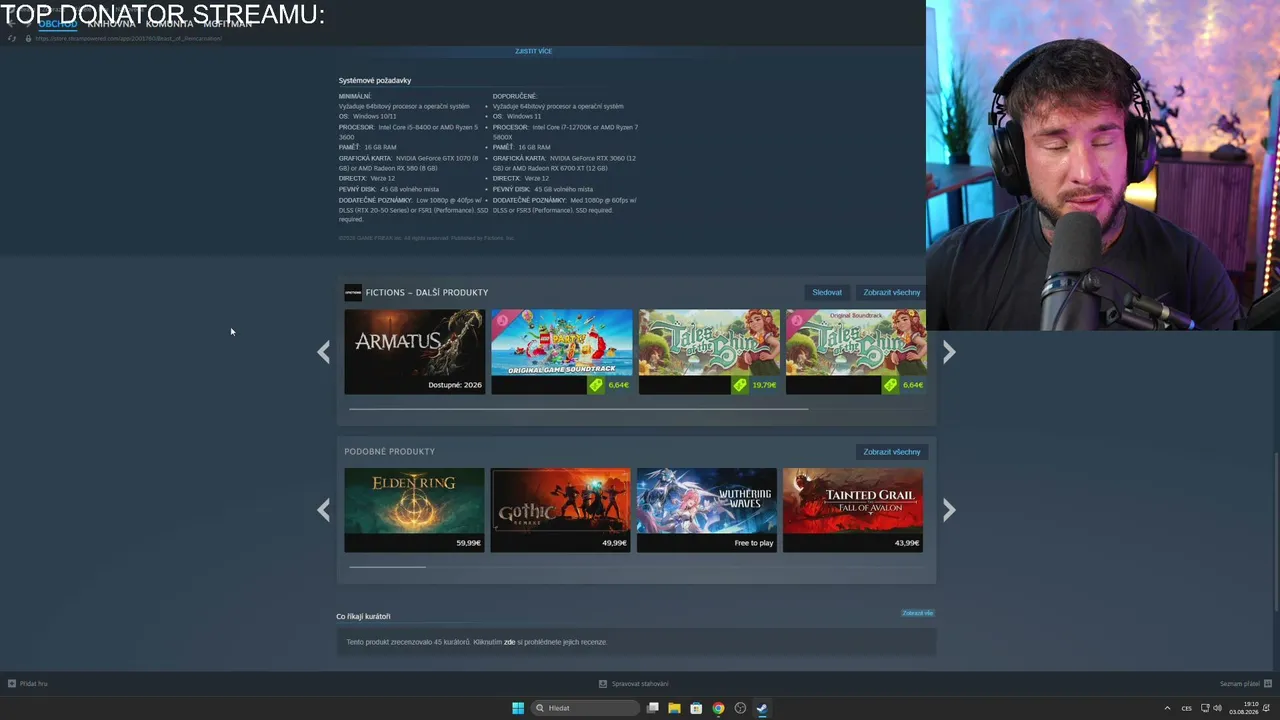Open the Armatus game thumbnail

tap(414, 351)
